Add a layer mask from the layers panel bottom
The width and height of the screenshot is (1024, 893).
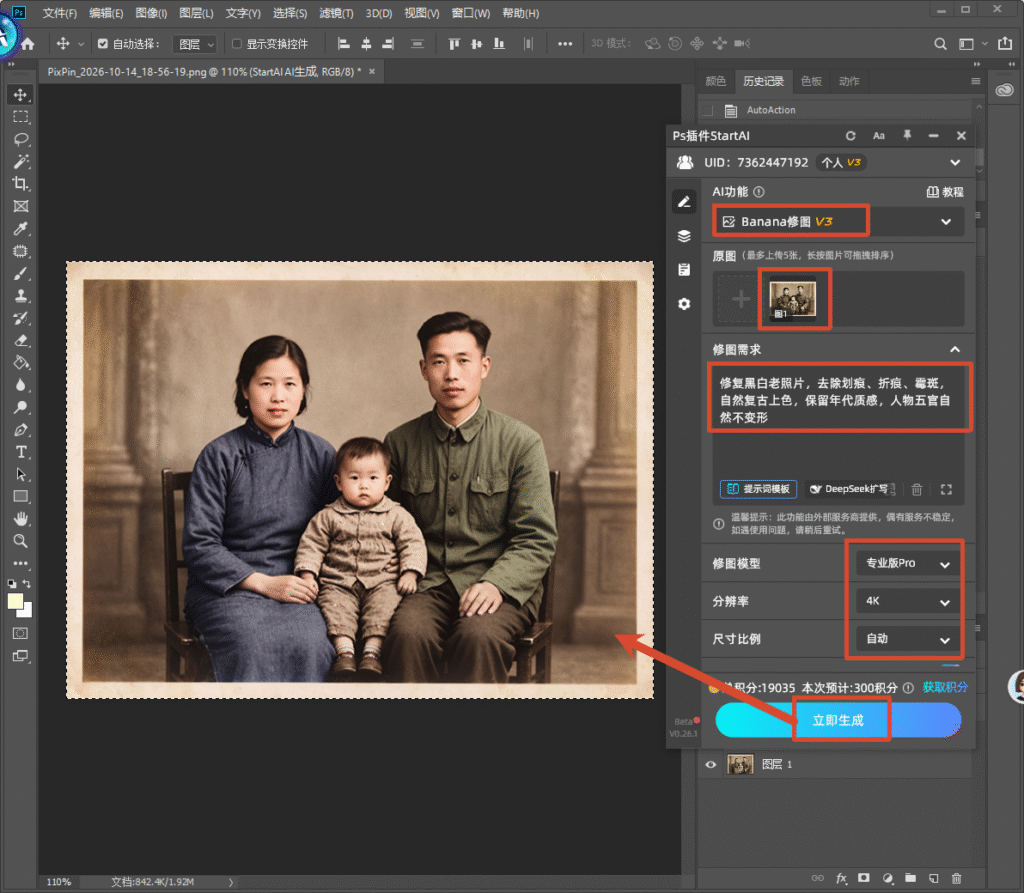point(863,878)
